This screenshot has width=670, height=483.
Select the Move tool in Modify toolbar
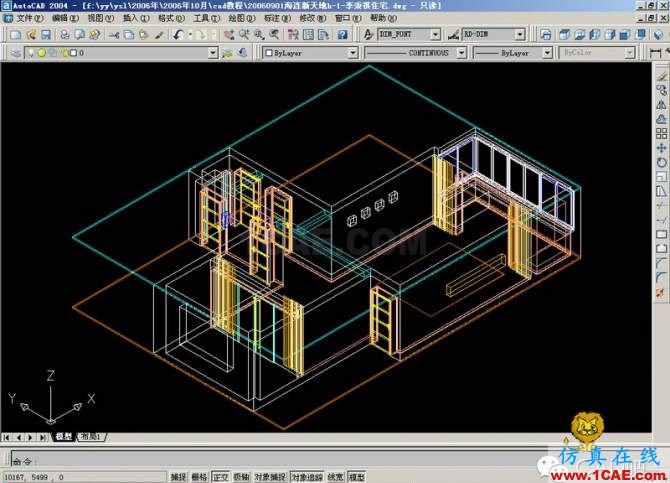click(x=661, y=148)
